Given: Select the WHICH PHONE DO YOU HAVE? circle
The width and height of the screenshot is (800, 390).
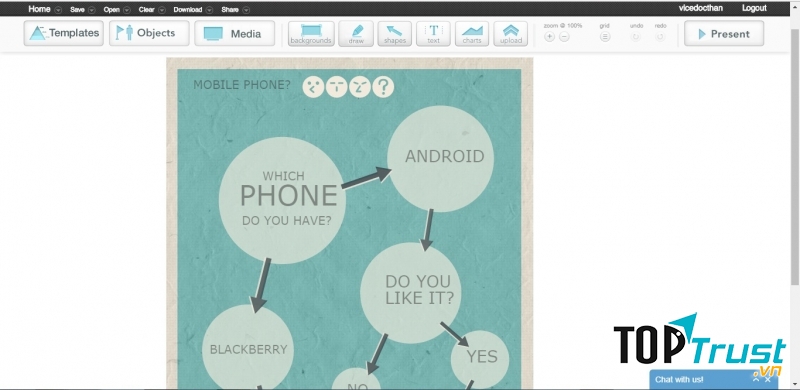Looking at the screenshot, I should [282, 200].
